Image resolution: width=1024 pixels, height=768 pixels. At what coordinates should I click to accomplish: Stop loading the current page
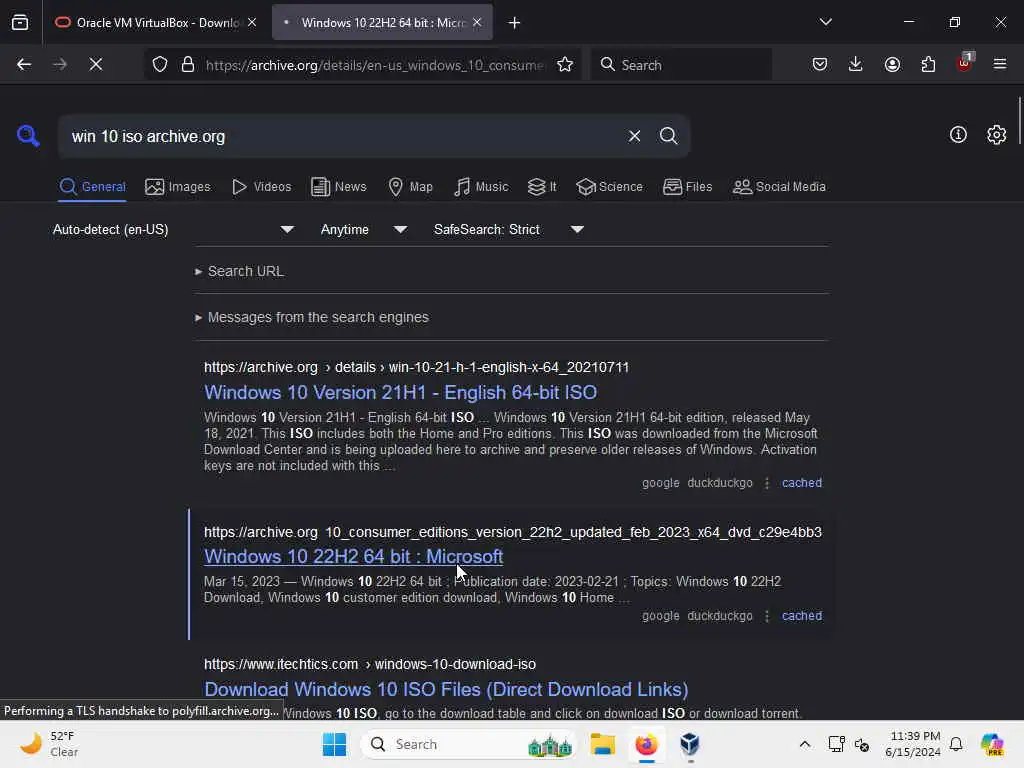95,64
